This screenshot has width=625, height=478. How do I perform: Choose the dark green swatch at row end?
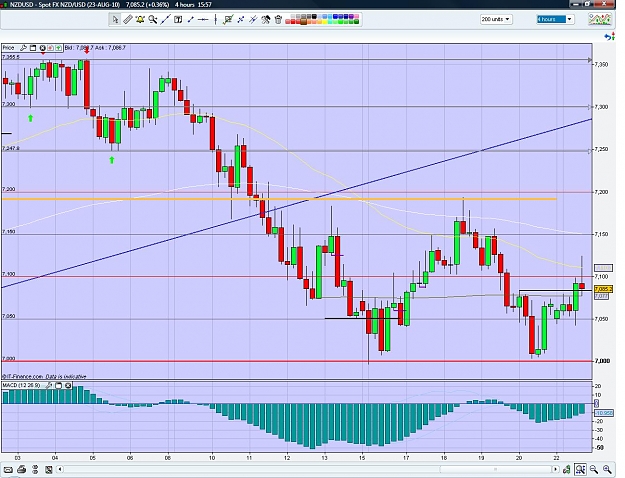click(x=356, y=22)
